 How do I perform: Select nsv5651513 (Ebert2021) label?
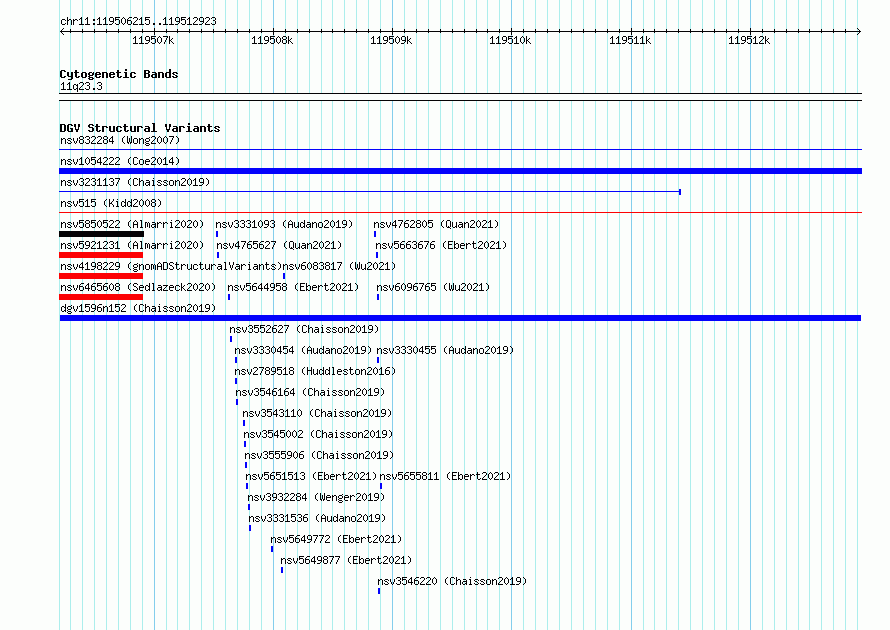coord(311,476)
